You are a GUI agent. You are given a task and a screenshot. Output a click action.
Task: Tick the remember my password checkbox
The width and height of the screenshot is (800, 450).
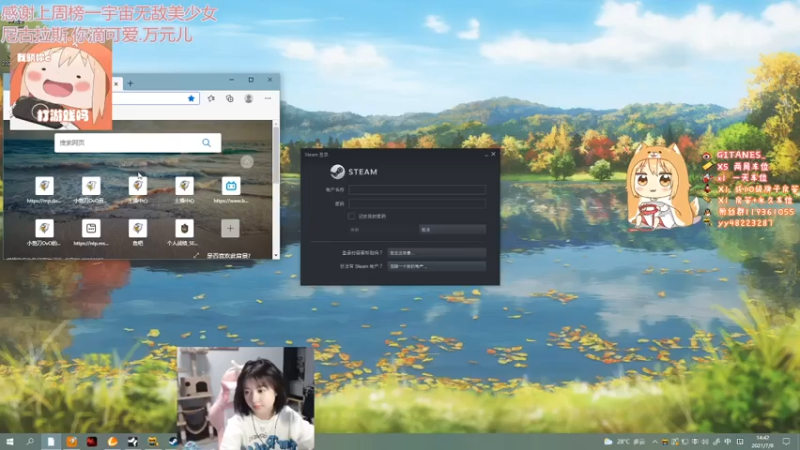point(352,216)
